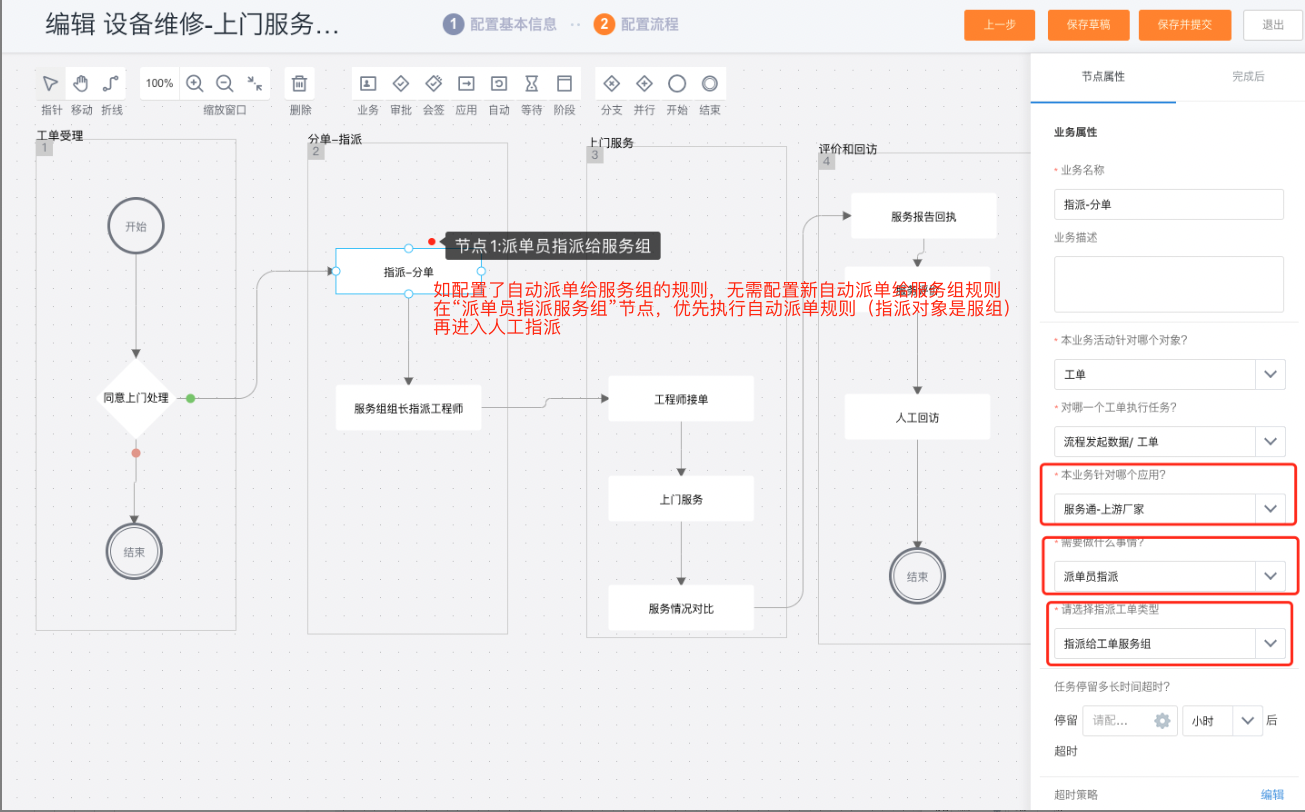Open the 小时 time unit dropdown
Viewport: 1305px width, 812px height.
(1222, 721)
